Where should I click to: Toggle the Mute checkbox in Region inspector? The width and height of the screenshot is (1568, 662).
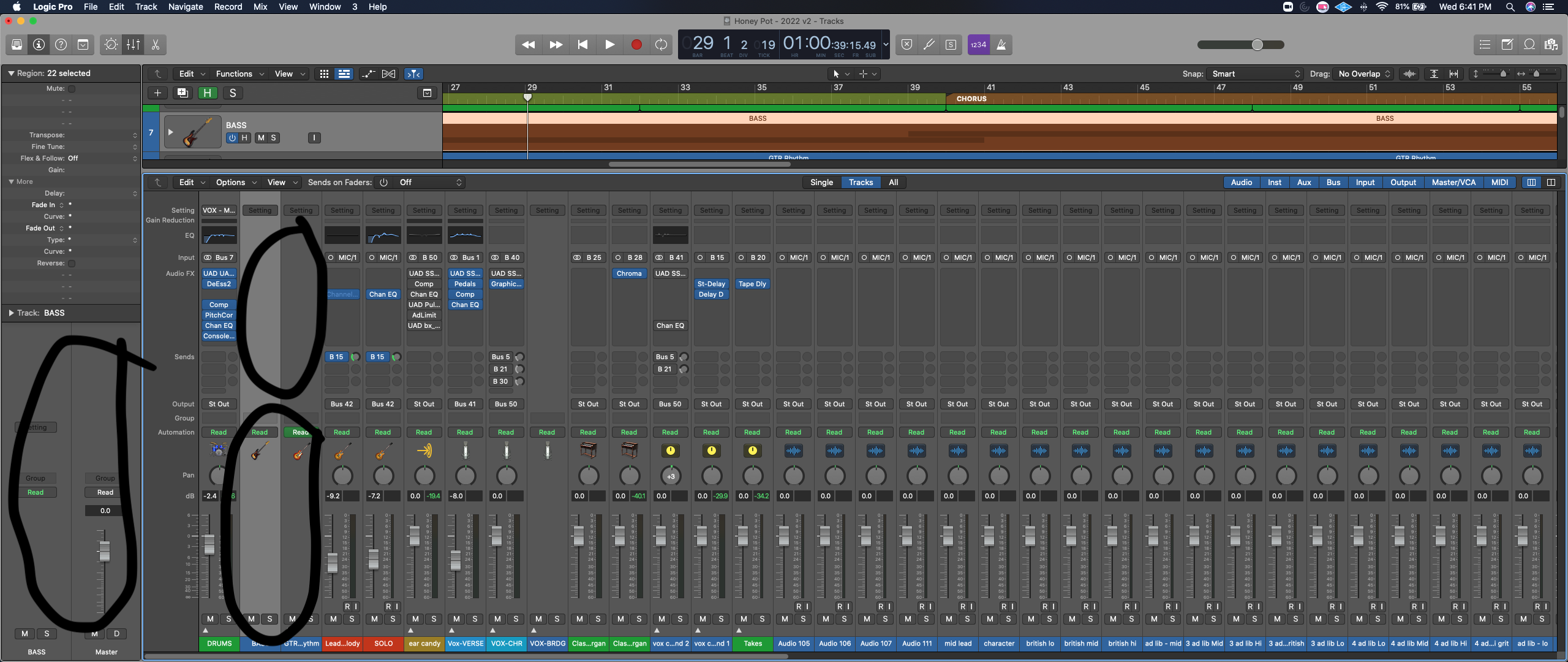point(72,88)
